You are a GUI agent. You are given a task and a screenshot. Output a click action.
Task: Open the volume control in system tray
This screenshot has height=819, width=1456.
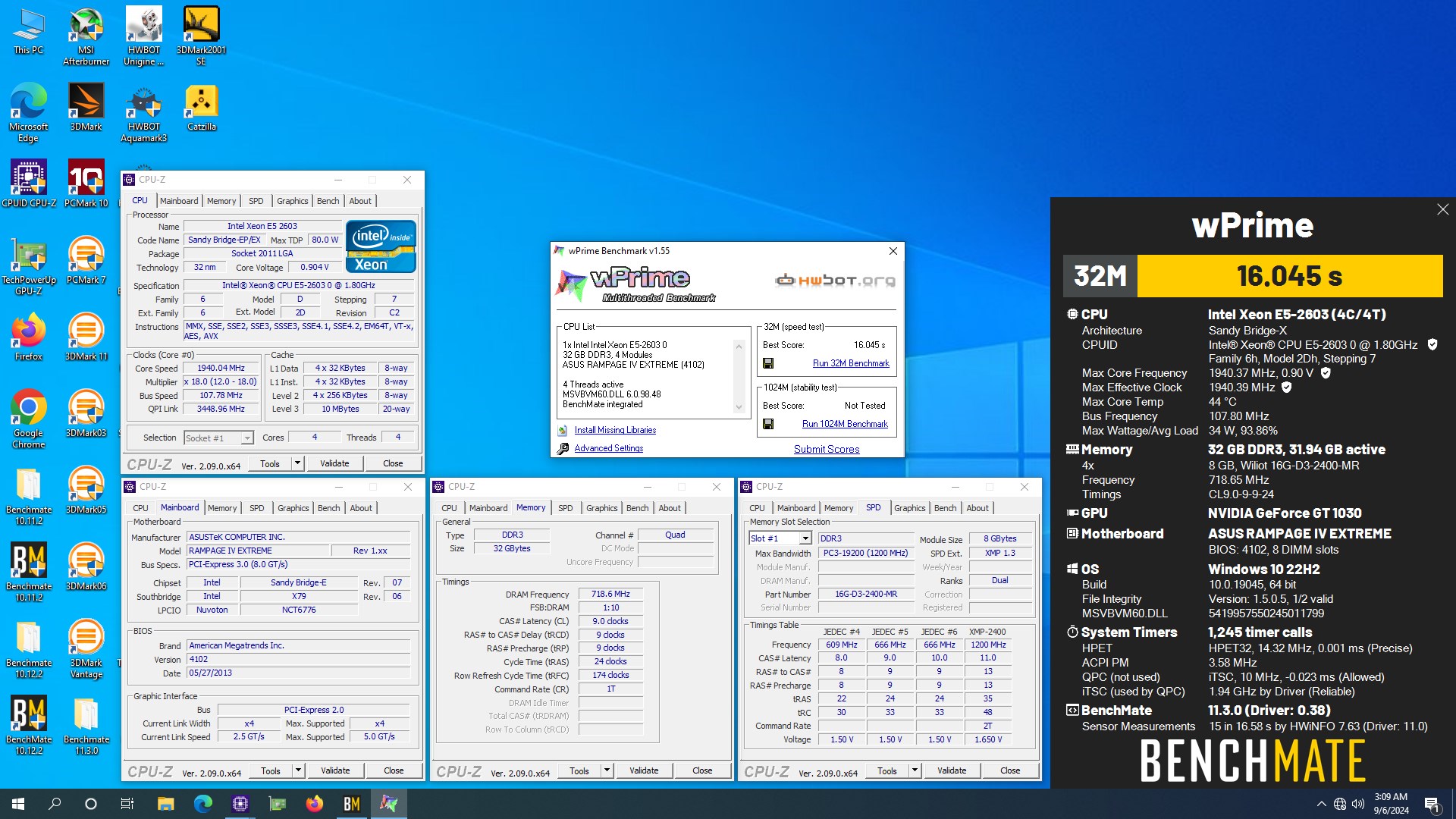(1358, 804)
